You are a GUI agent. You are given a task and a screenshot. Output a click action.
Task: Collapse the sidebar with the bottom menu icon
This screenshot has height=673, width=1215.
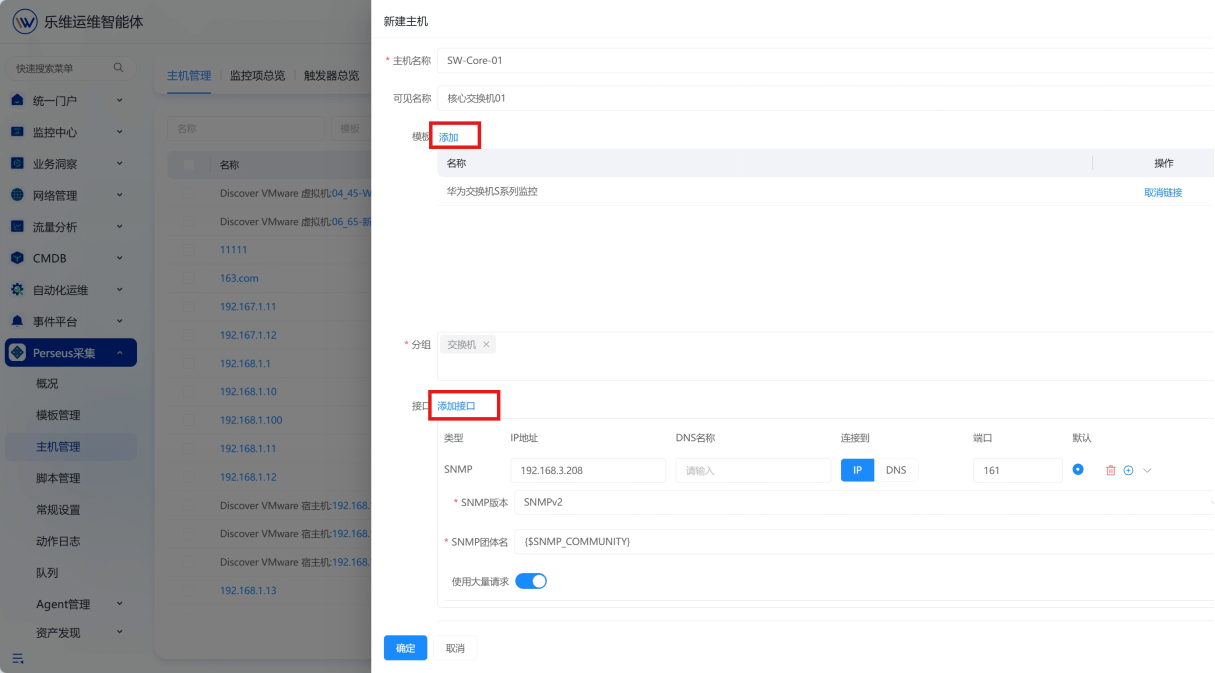(17, 658)
